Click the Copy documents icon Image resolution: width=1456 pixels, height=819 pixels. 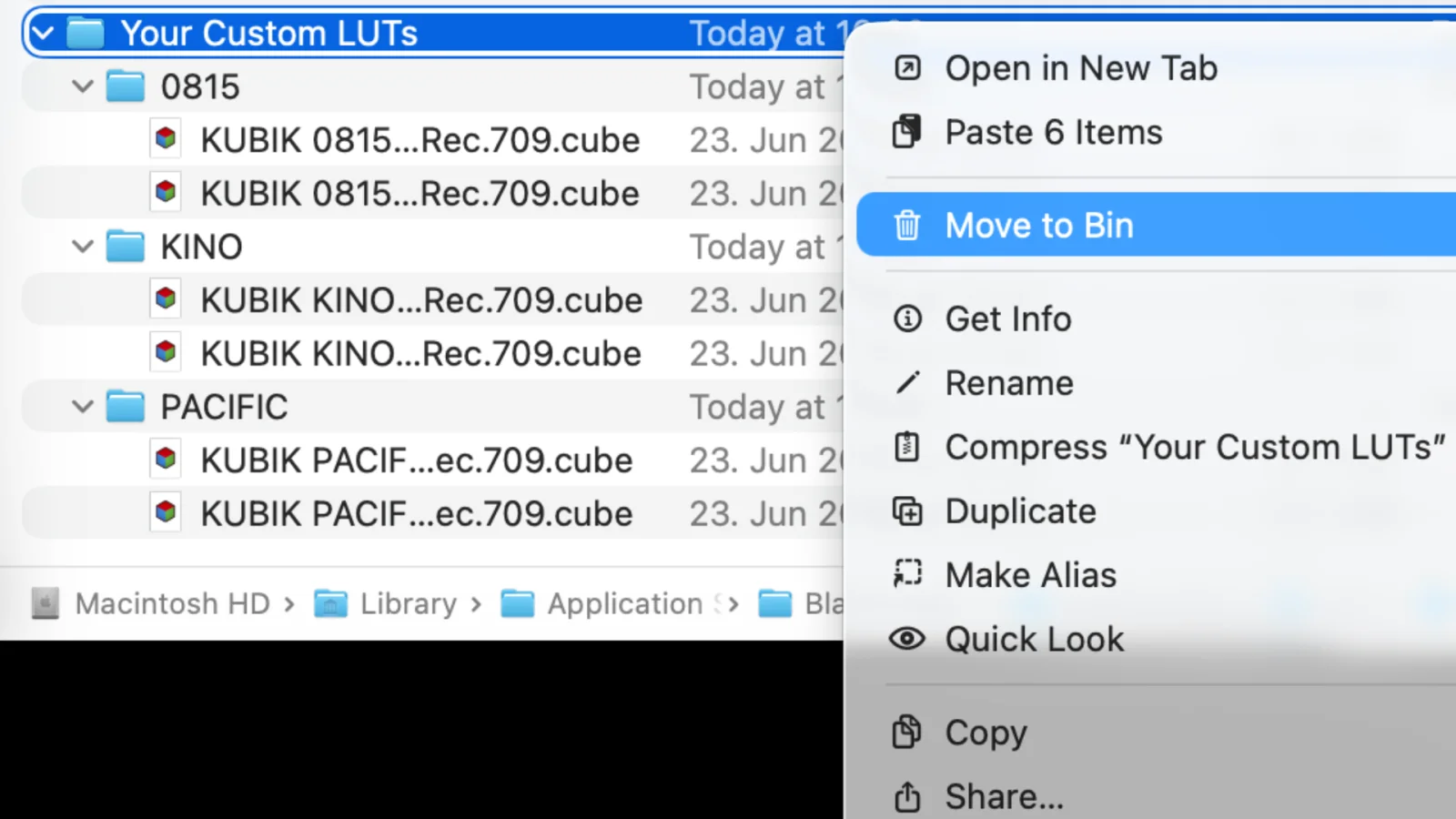point(907,732)
